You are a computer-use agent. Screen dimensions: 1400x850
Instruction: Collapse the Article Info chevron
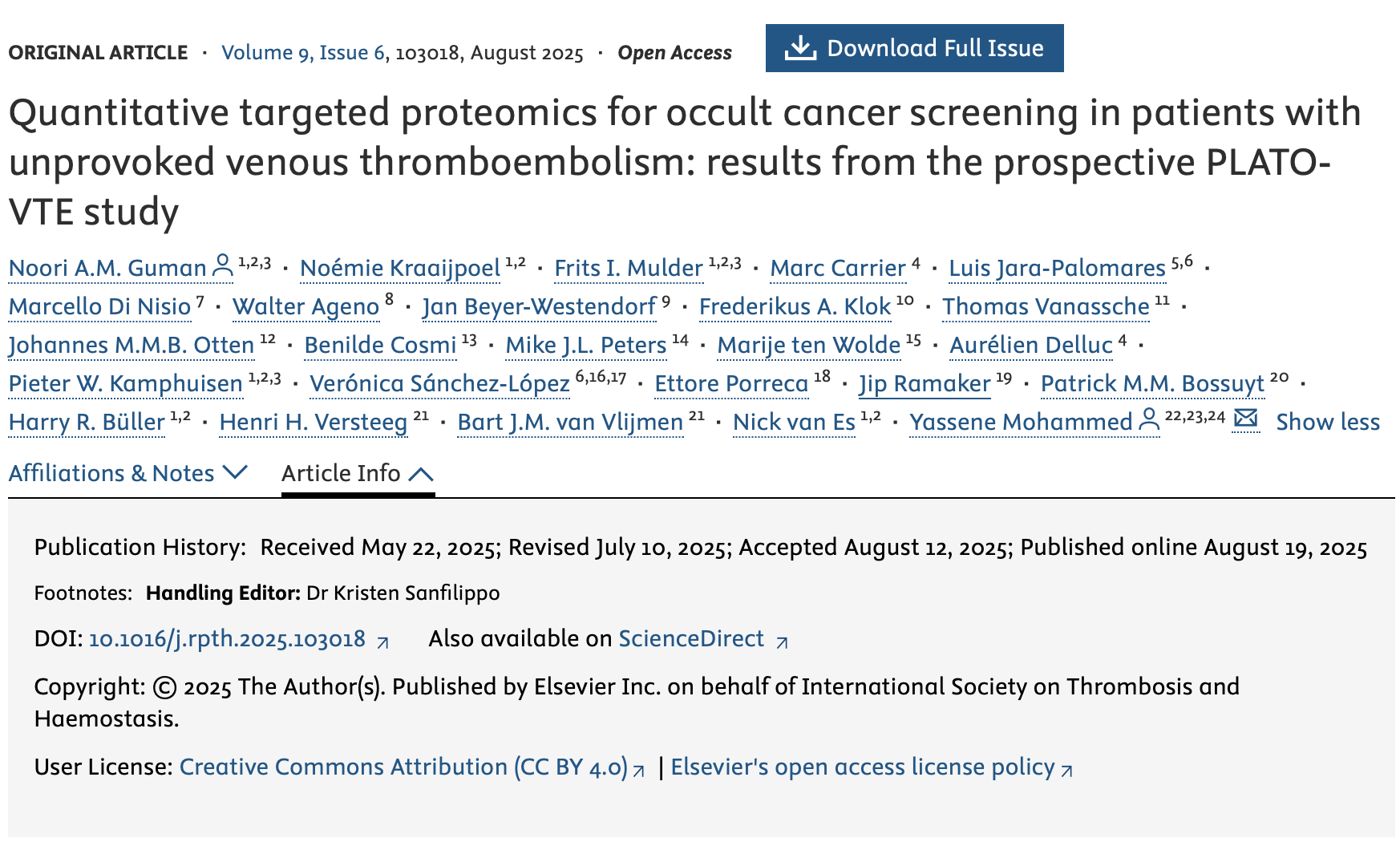click(x=421, y=474)
